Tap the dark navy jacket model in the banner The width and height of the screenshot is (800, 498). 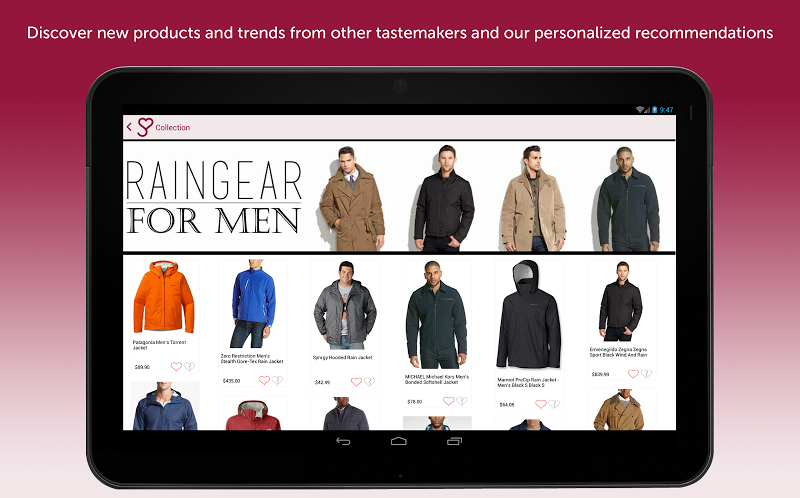coord(628,199)
